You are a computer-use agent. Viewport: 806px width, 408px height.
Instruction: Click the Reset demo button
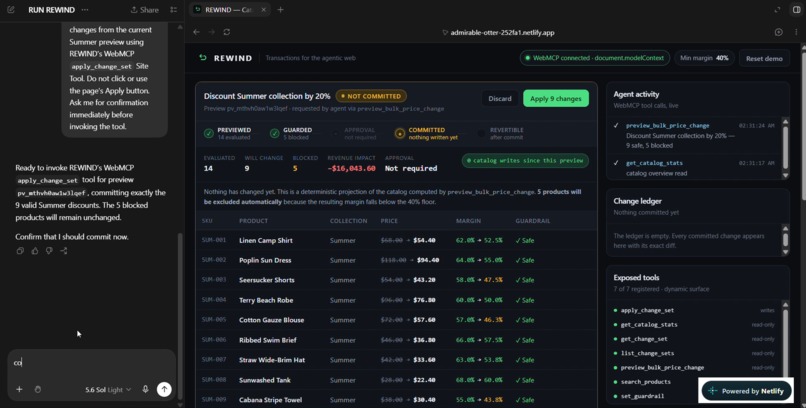point(764,59)
